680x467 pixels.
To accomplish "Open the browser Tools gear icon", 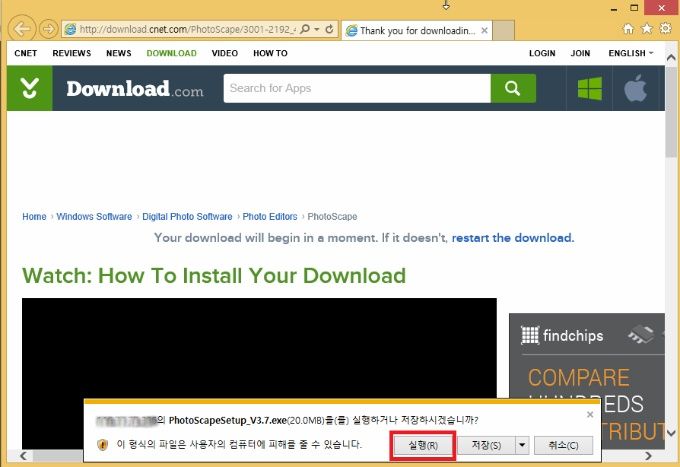I will pos(665,29).
